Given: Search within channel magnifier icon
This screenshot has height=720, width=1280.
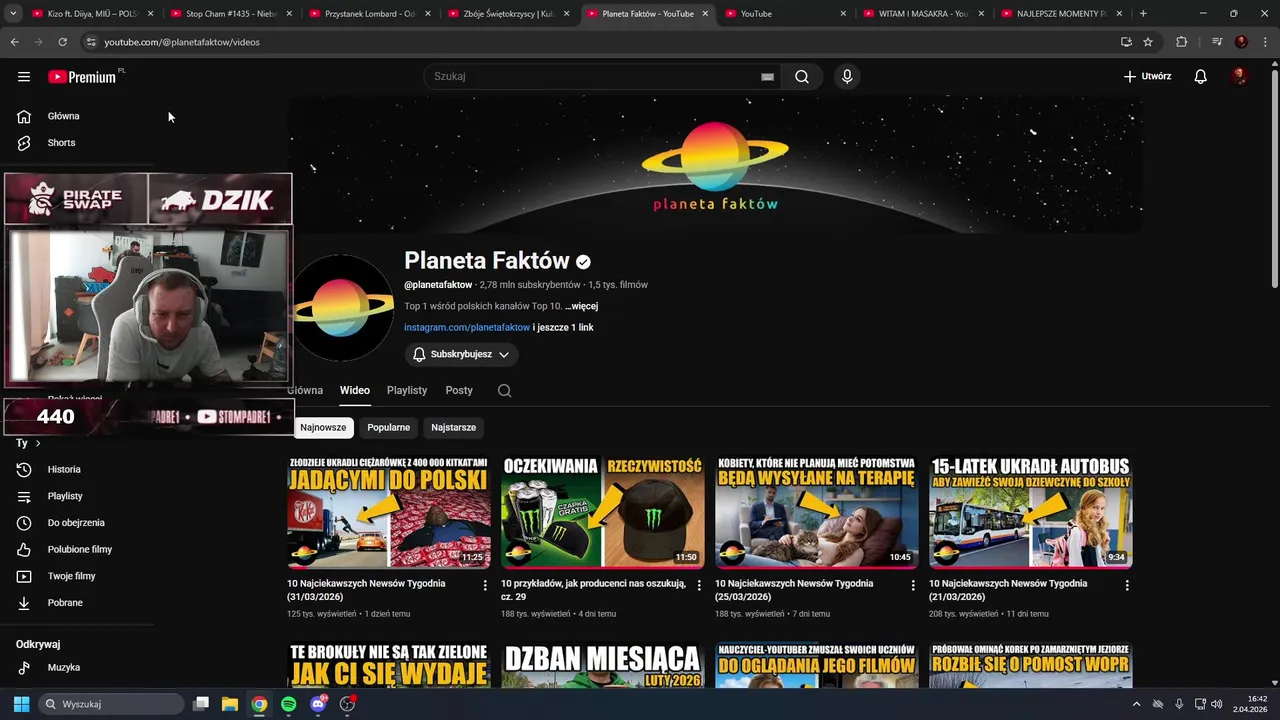Looking at the screenshot, I should (504, 391).
